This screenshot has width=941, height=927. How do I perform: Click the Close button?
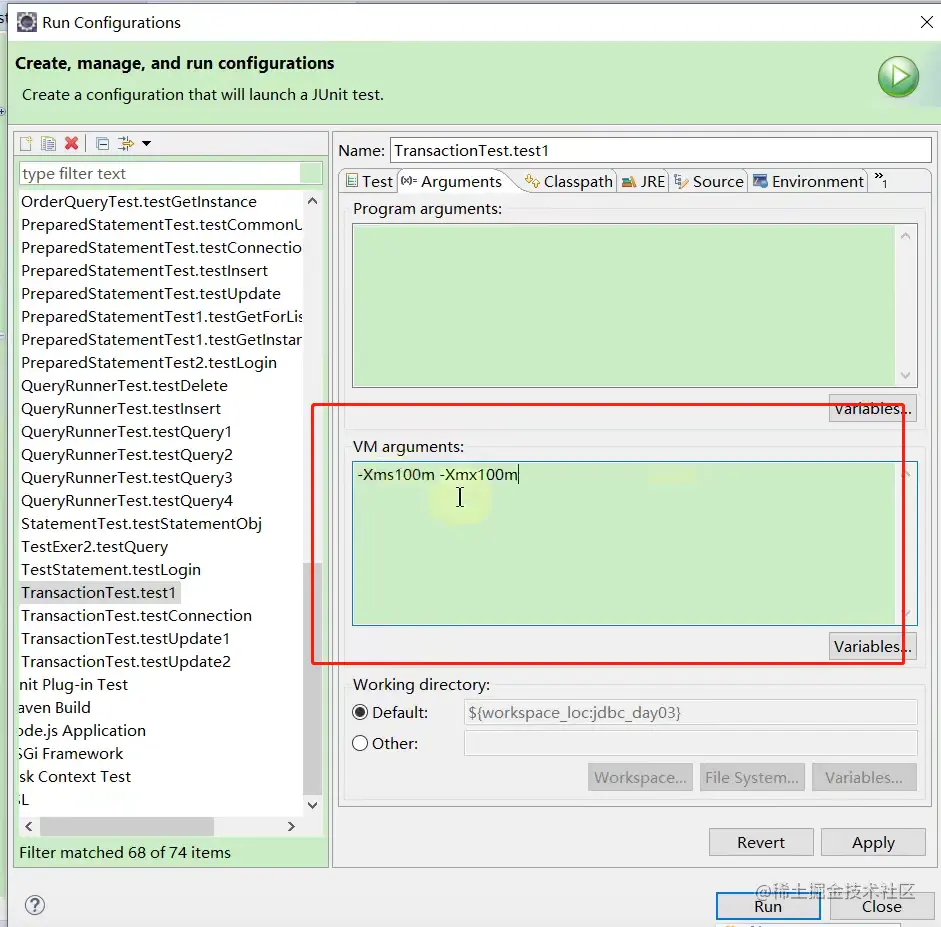882,906
